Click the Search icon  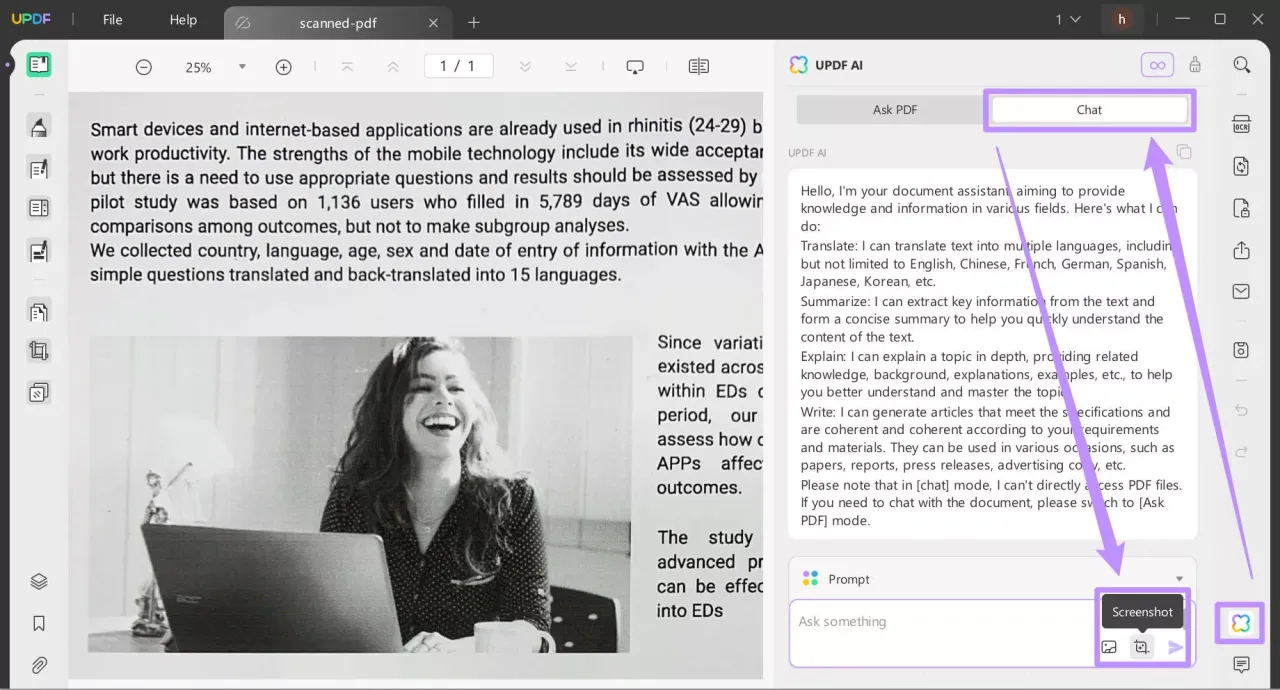point(1241,64)
